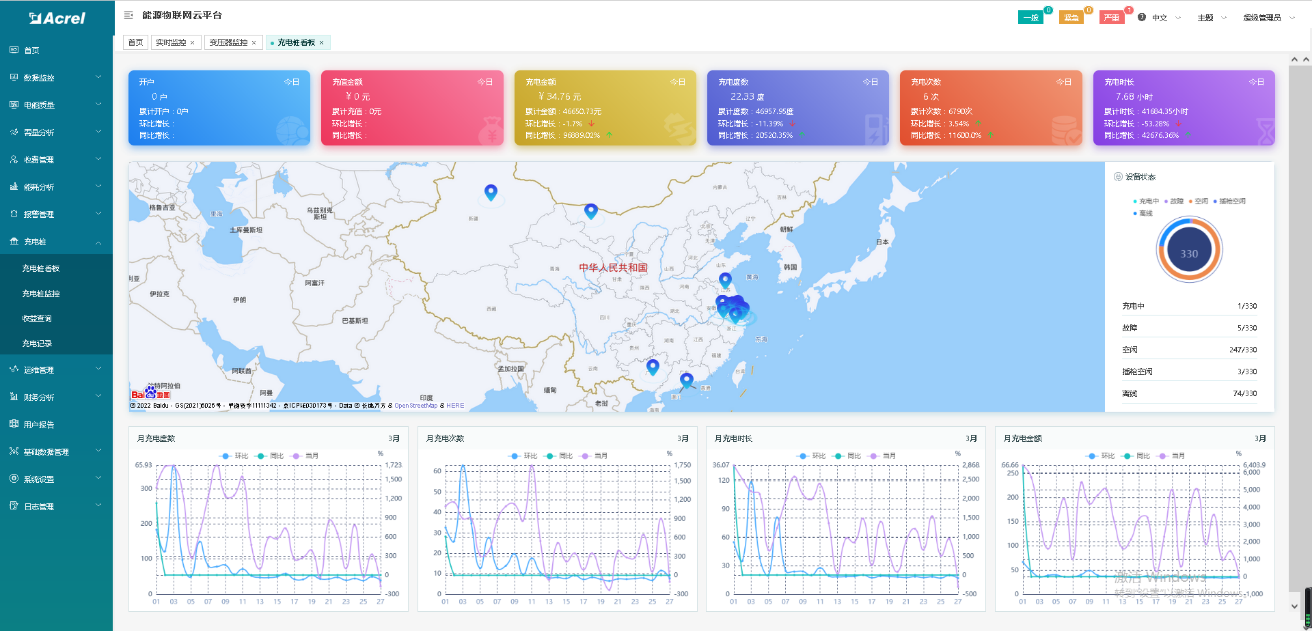The height and width of the screenshot is (631, 1312).
Task: Click the 系统设置 gear icon in sidebar
Action: (13, 479)
